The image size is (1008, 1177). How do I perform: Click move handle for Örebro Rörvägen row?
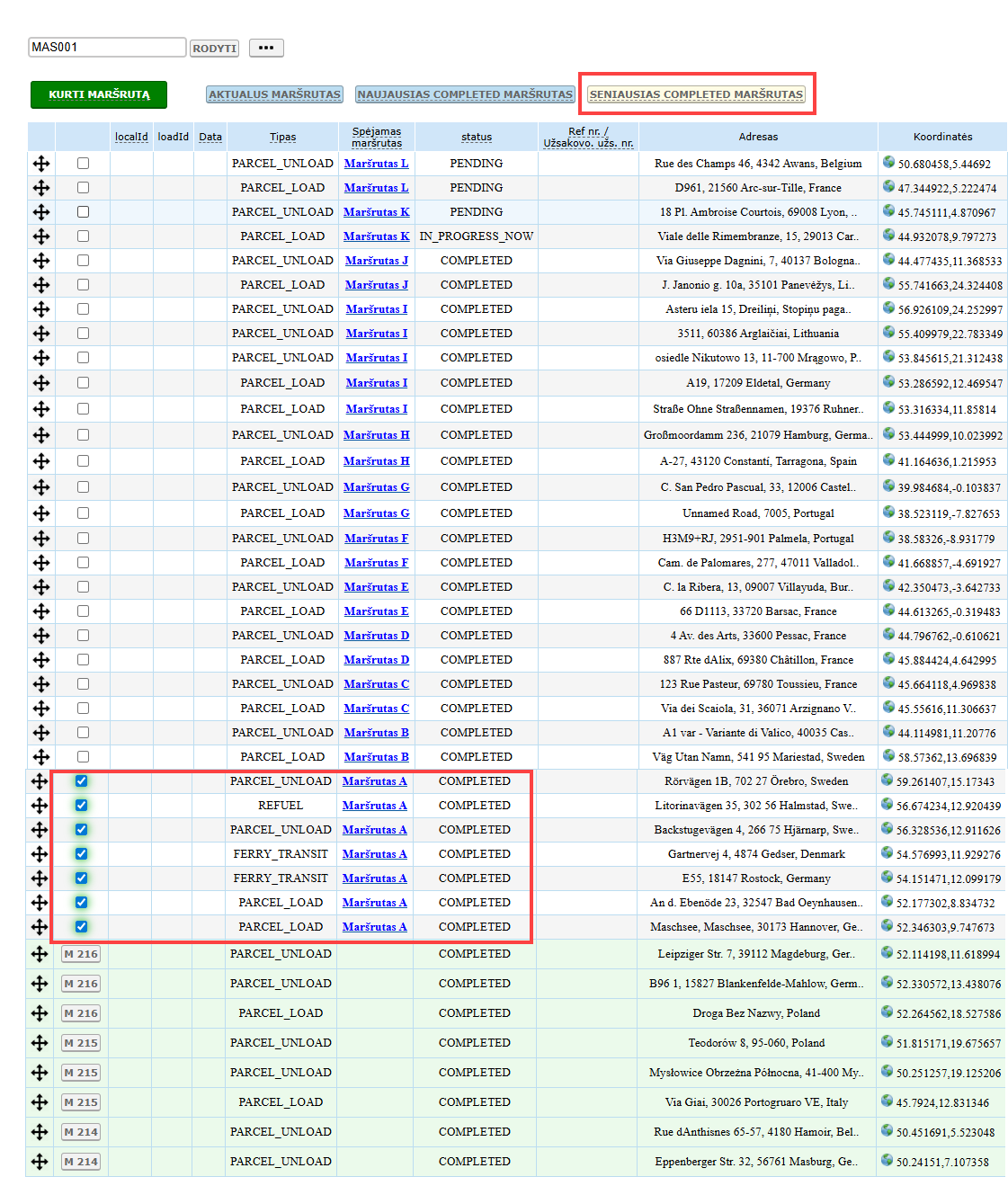[x=40, y=781]
